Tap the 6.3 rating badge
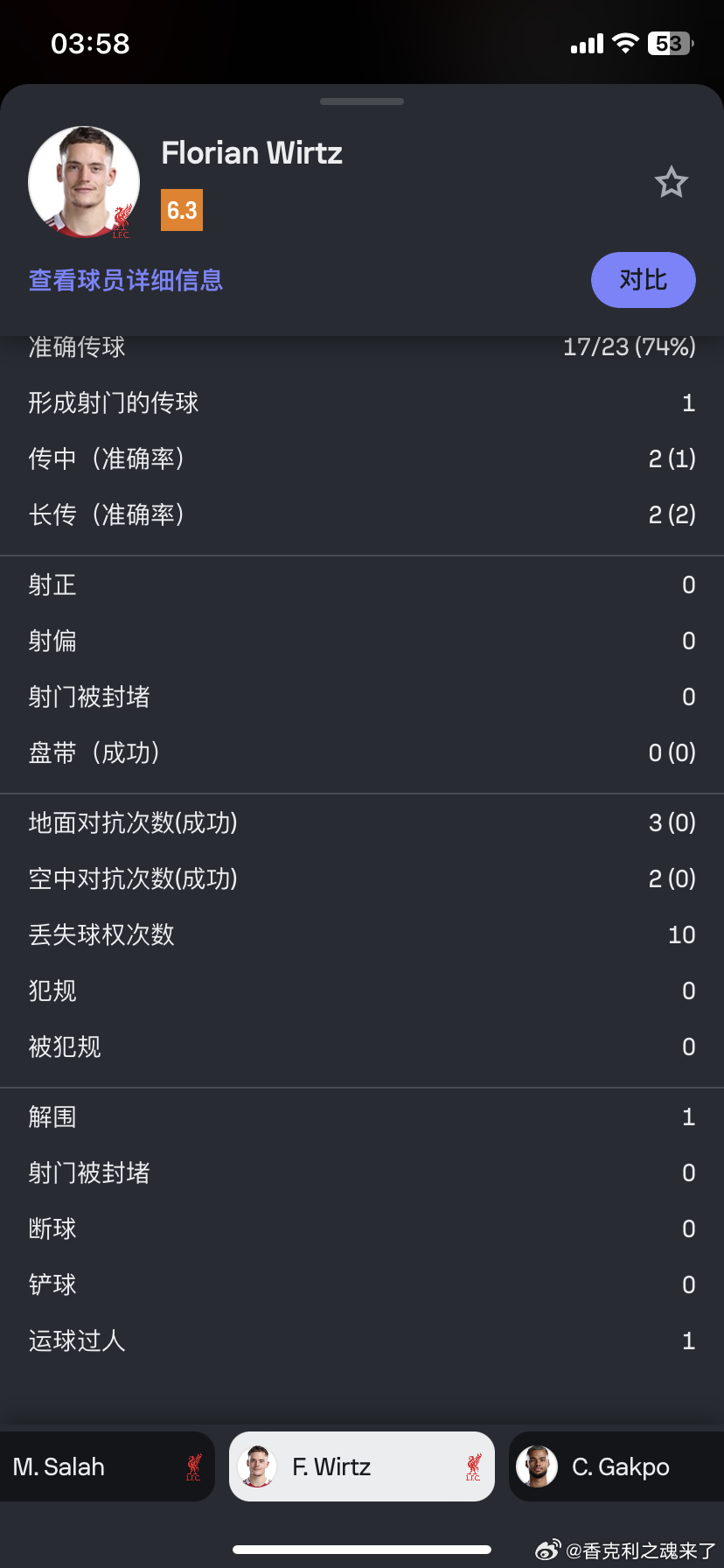Screen dimensions: 724x1568 tap(182, 210)
